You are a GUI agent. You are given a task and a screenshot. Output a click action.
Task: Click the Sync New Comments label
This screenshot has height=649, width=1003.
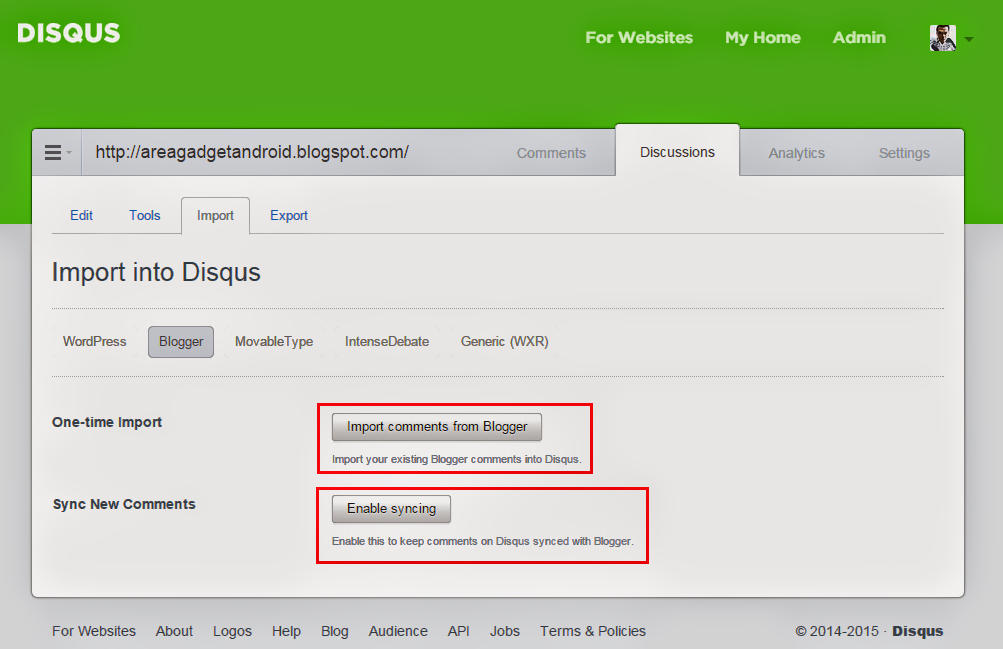pos(124,504)
